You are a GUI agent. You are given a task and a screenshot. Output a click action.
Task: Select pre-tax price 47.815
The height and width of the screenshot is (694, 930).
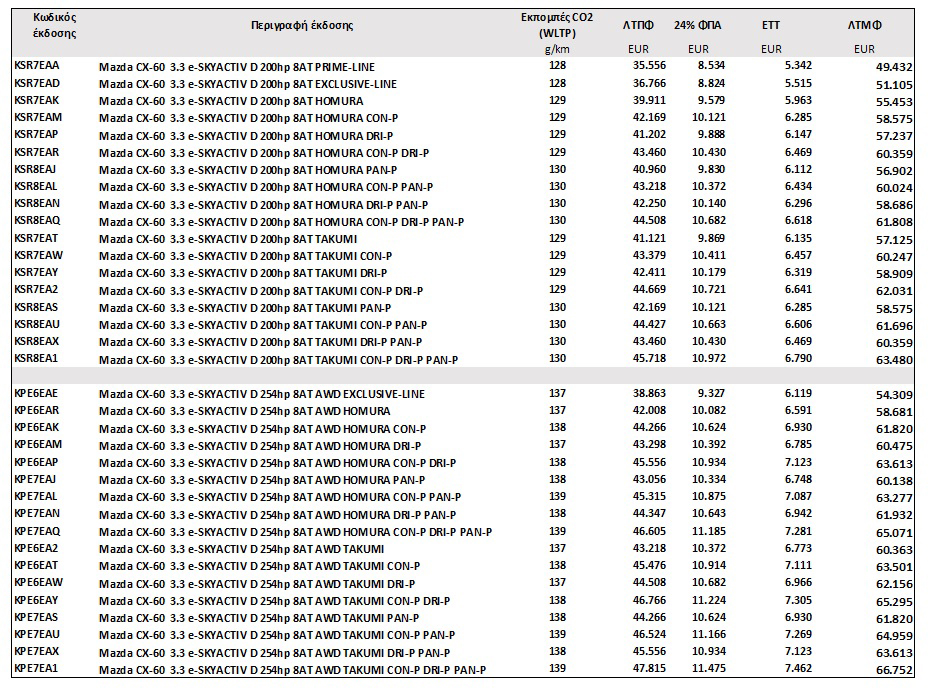point(649,668)
